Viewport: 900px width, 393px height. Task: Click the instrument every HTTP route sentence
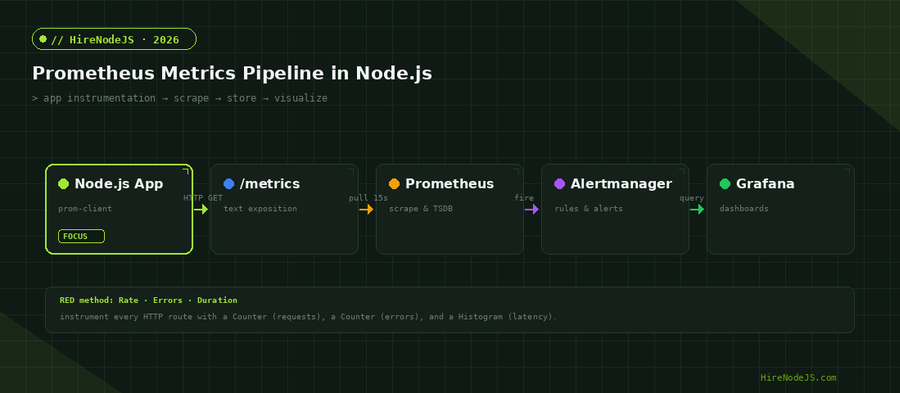(x=308, y=316)
